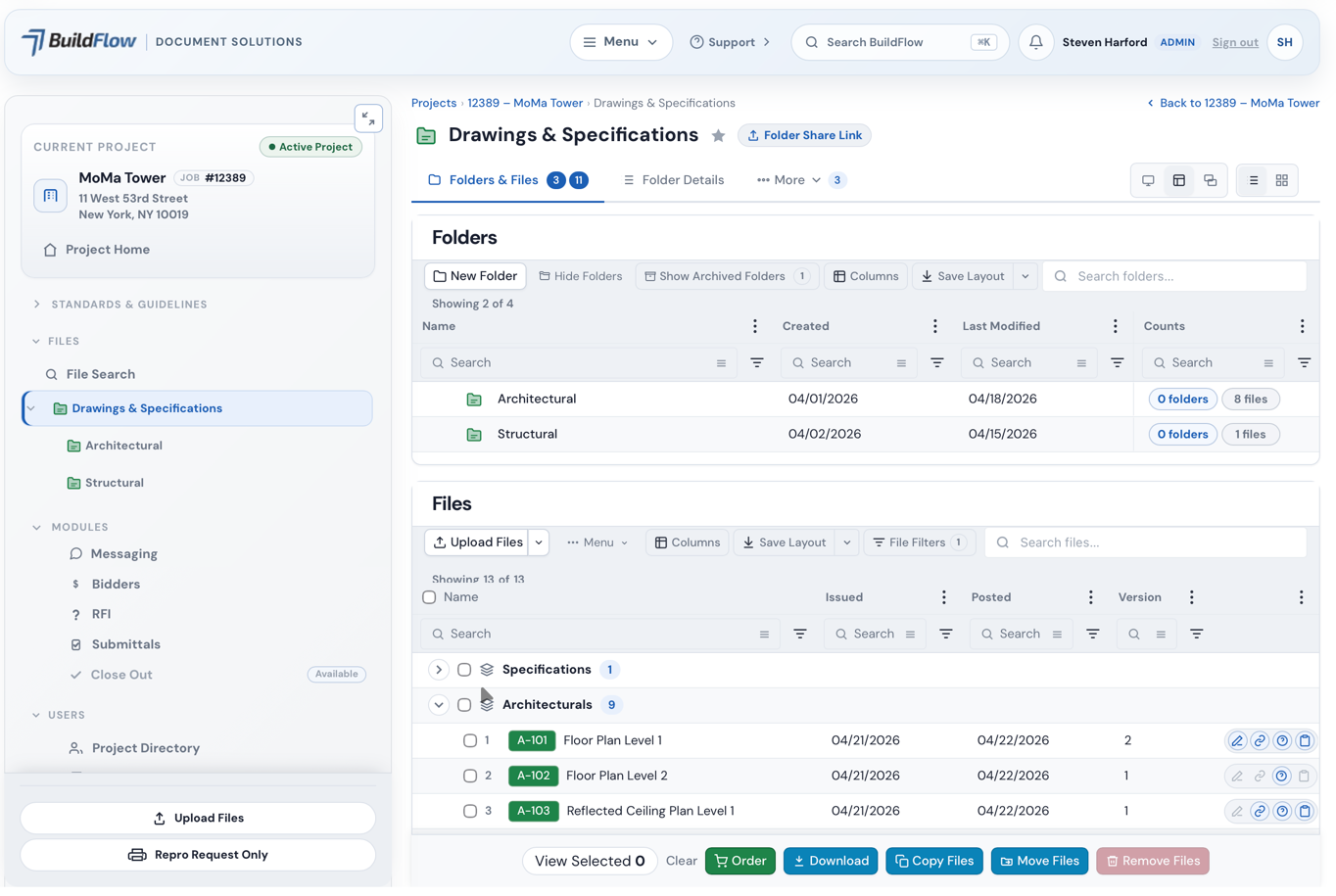The image size is (1336, 896).
Task: Click Back to 12389 – MoMa Tower link
Action: tap(1233, 103)
